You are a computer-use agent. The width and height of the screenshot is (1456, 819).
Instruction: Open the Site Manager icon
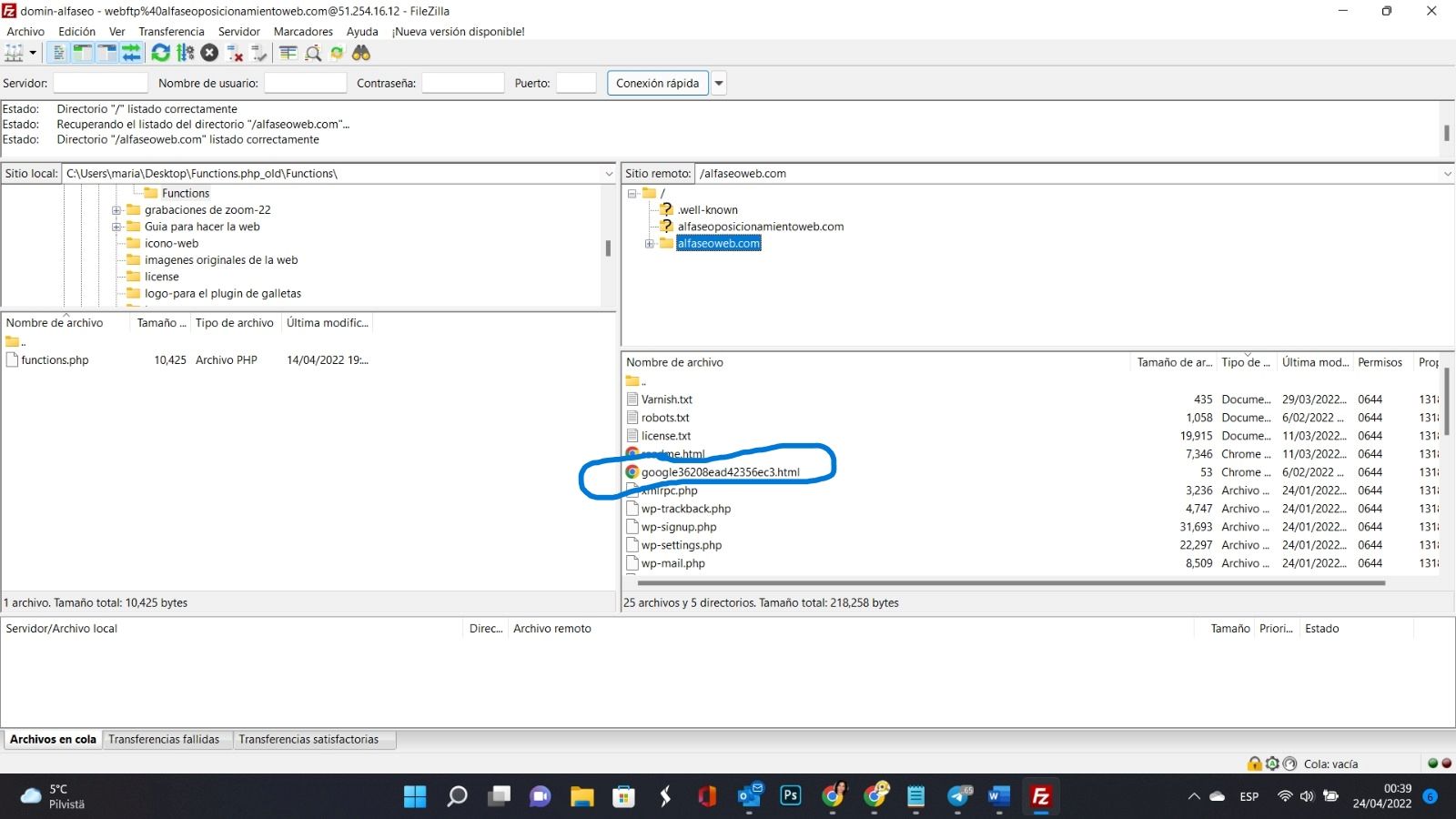click(14, 53)
